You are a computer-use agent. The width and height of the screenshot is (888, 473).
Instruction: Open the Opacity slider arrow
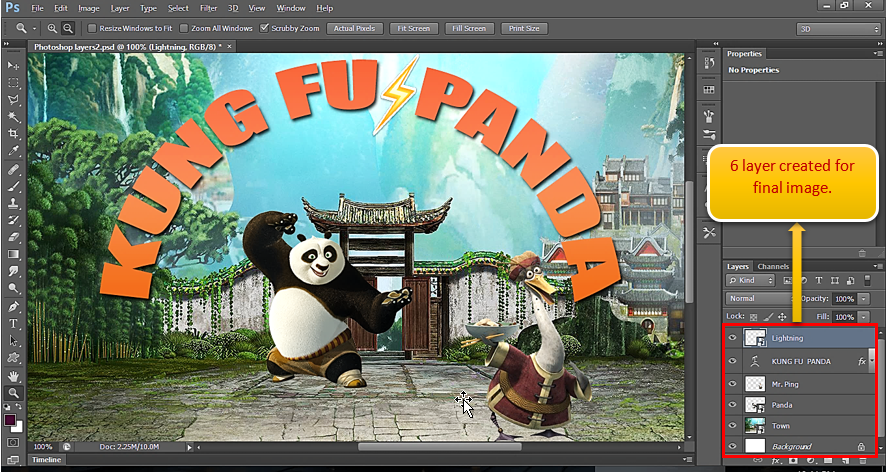pos(864,299)
